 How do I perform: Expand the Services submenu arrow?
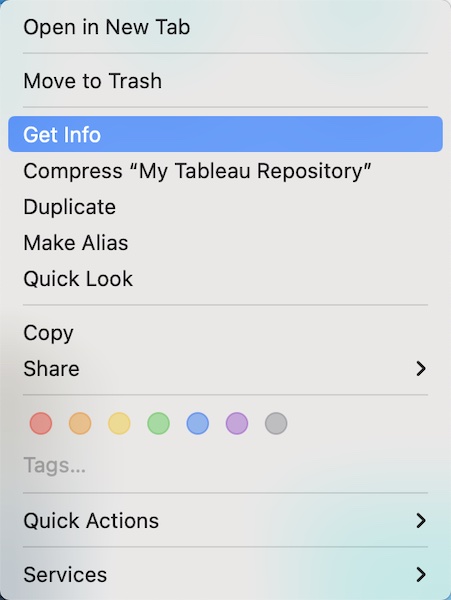point(421,574)
